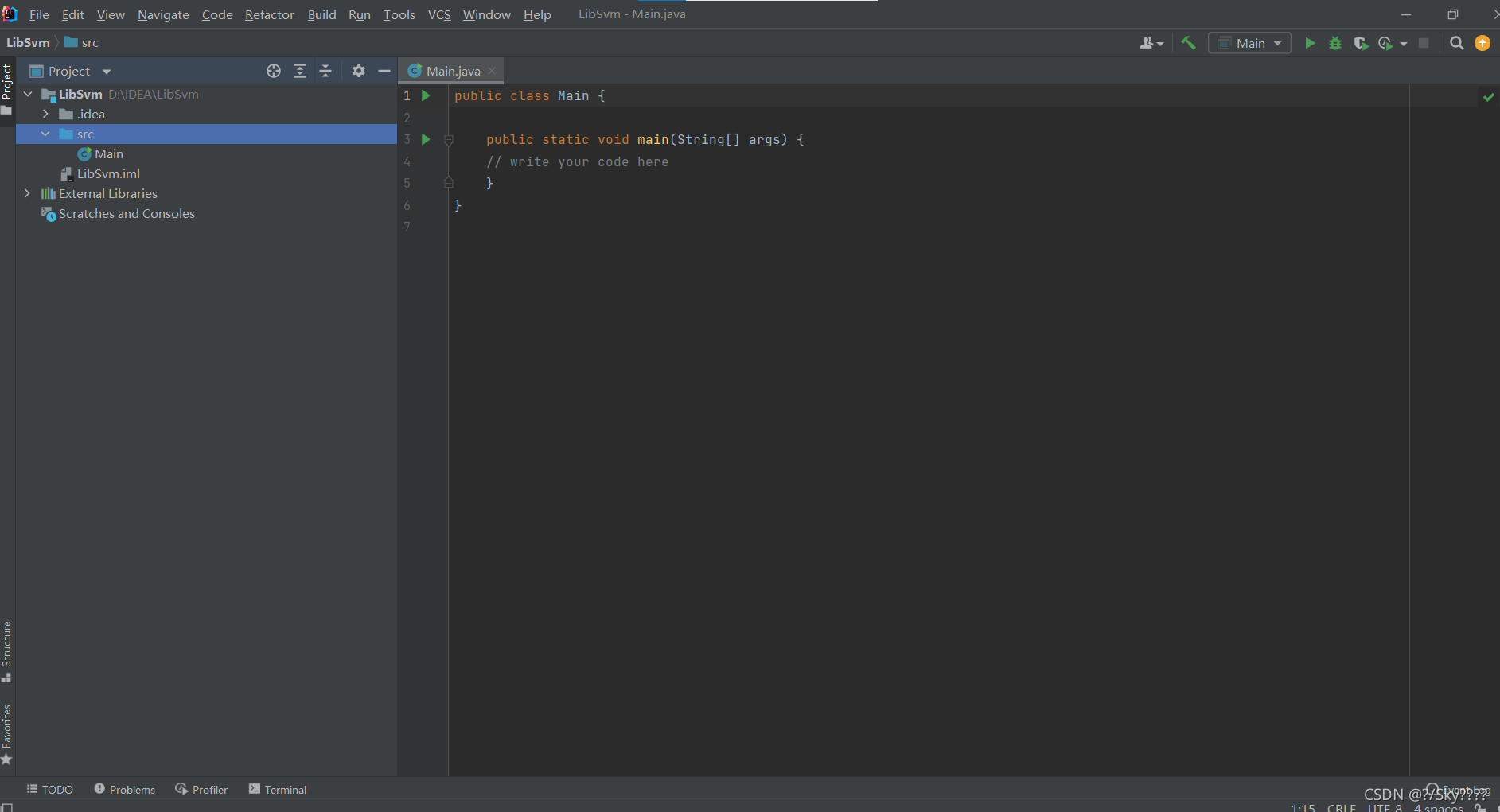Click src breadcrumb in navigation bar
Screen dimensions: 1500x812
(82, 42)
